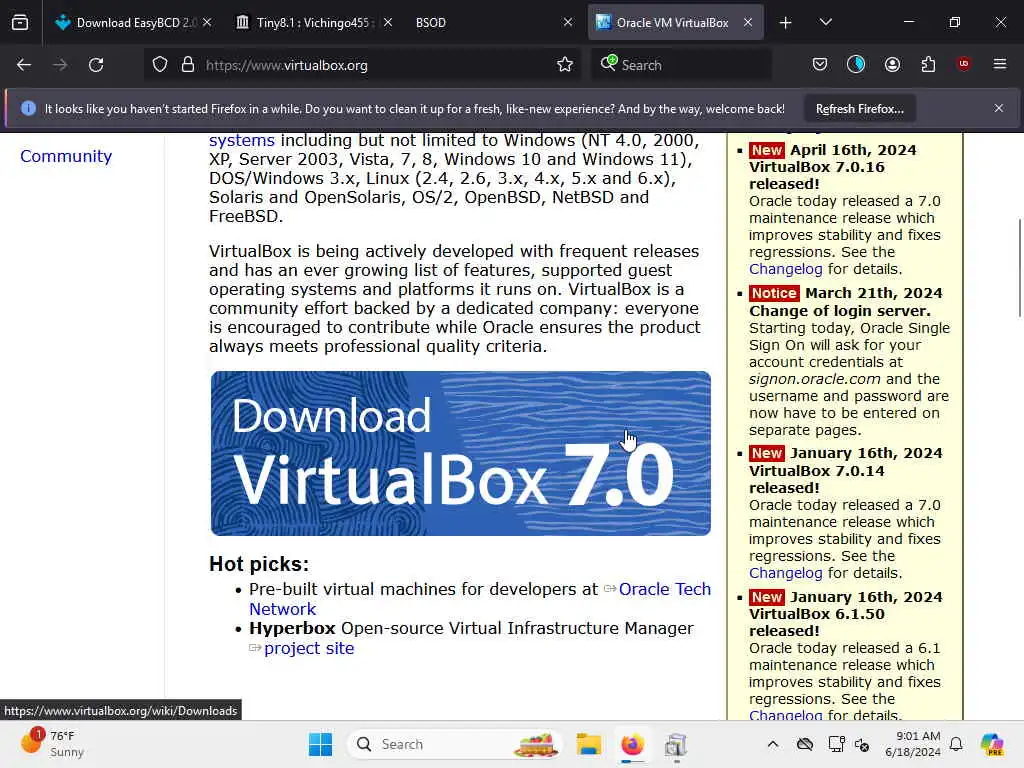Click Download VirtualBox 7.0 banner

click(460, 453)
